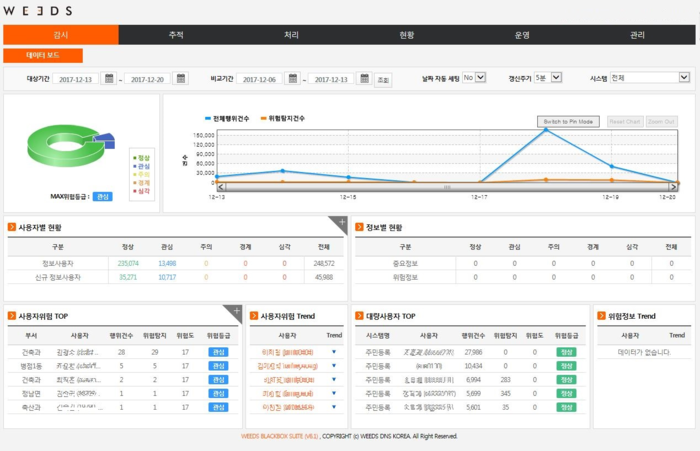Click the 데이터 보드 button
Viewport: 700px width, 451px height.
coord(43,56)
